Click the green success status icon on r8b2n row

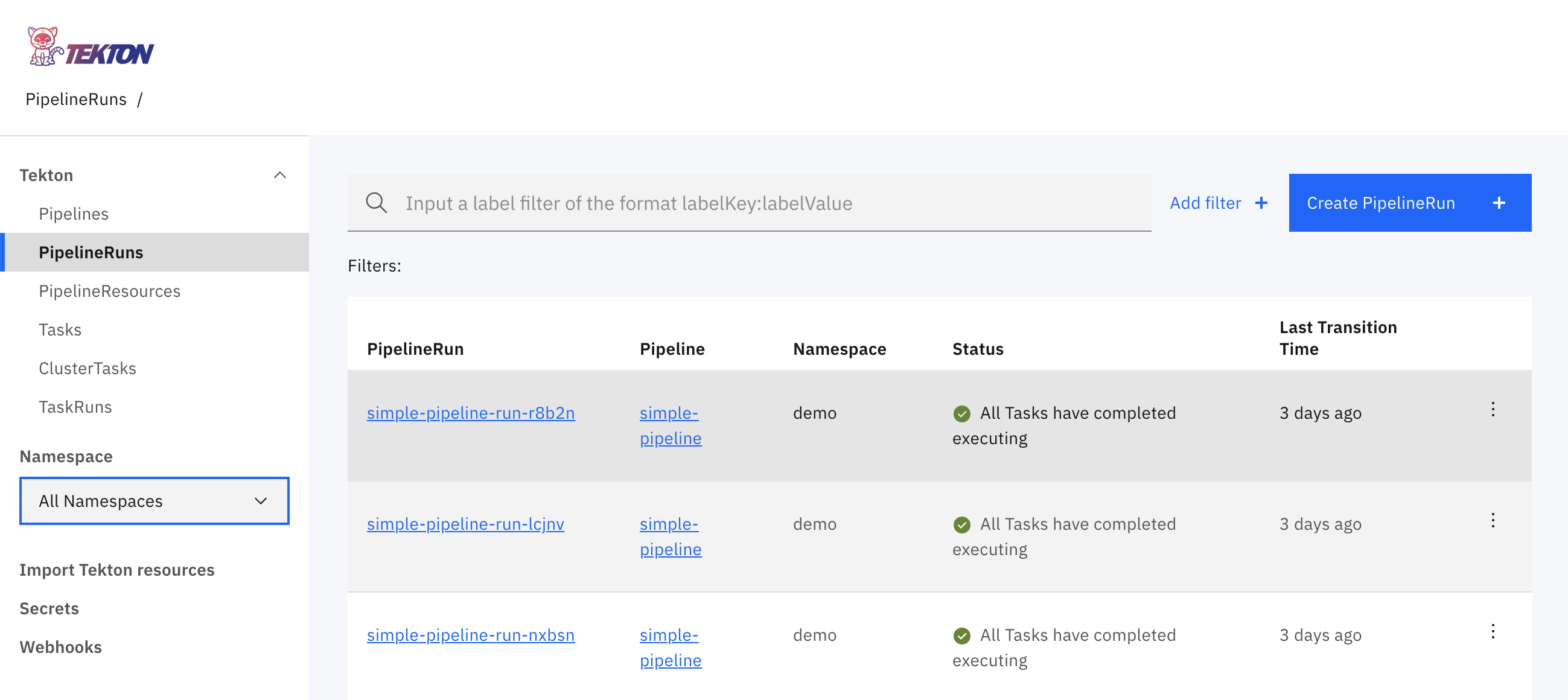[x=961, y=413]
